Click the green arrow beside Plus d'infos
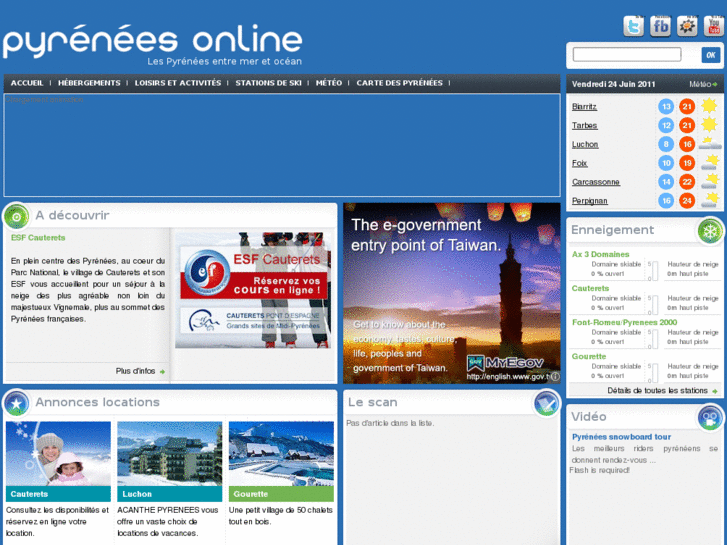Screen dimensions: 727x545 tap(162, 372)
